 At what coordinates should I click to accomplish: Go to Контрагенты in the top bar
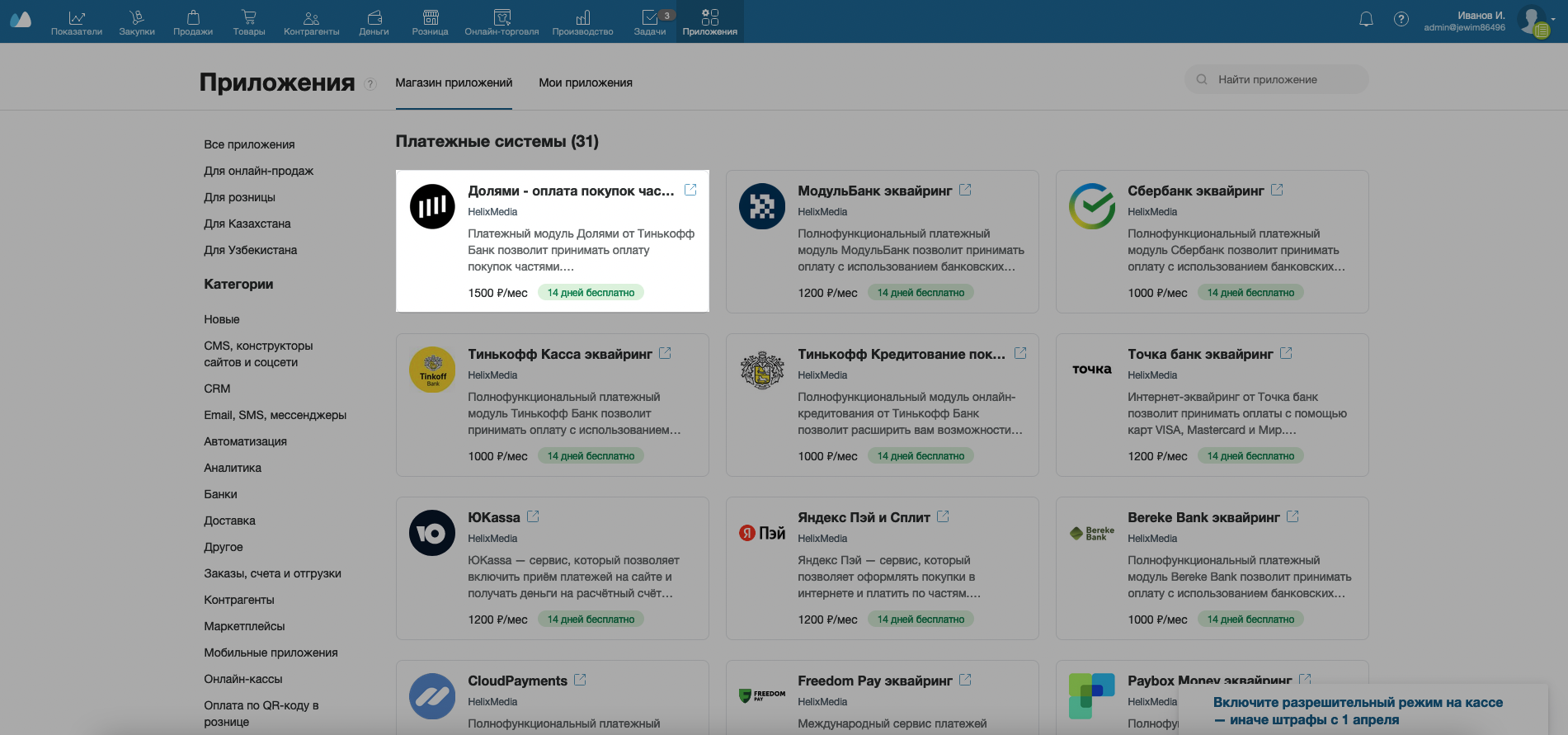coord(312,22)
